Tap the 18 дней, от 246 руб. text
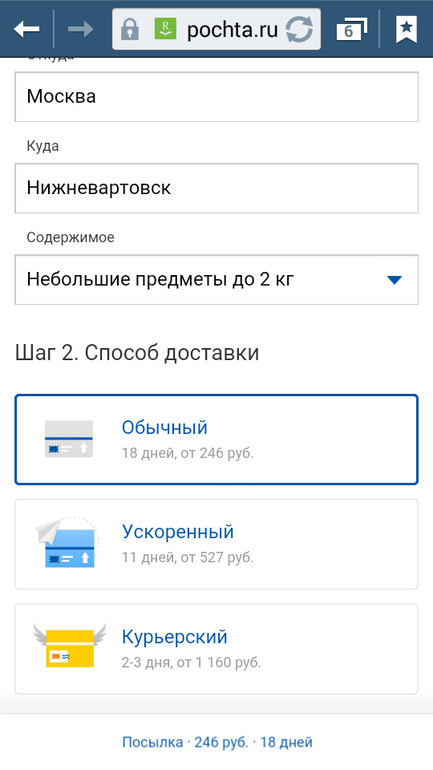The image size is (433, 770). [188, 453]
